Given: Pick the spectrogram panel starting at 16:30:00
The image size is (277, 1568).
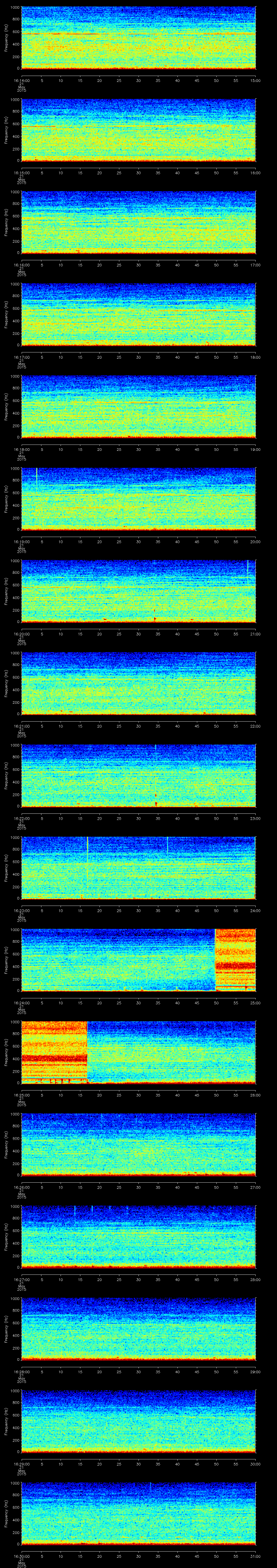Looking at the screenshot, I should point(138,1514).
